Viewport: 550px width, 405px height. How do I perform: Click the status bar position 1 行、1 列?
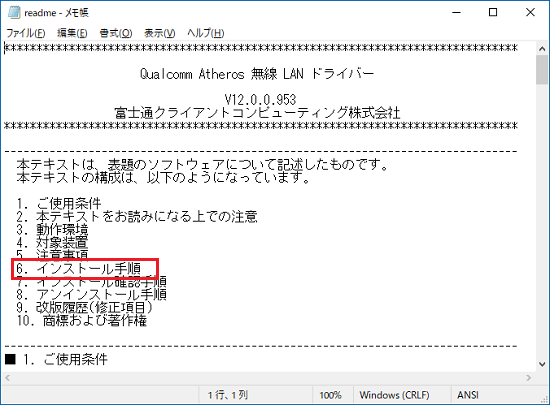click(x=228, y=395)
